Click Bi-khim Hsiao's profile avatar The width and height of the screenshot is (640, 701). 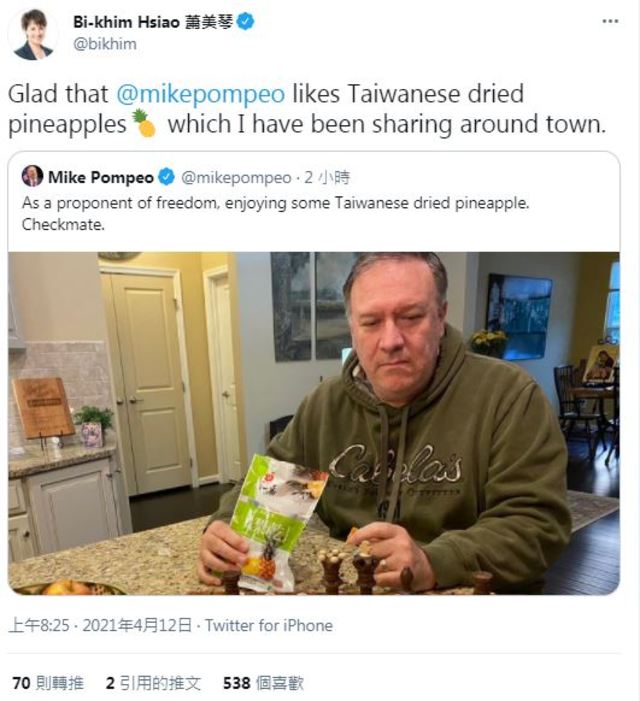click(x=33, y=34)
